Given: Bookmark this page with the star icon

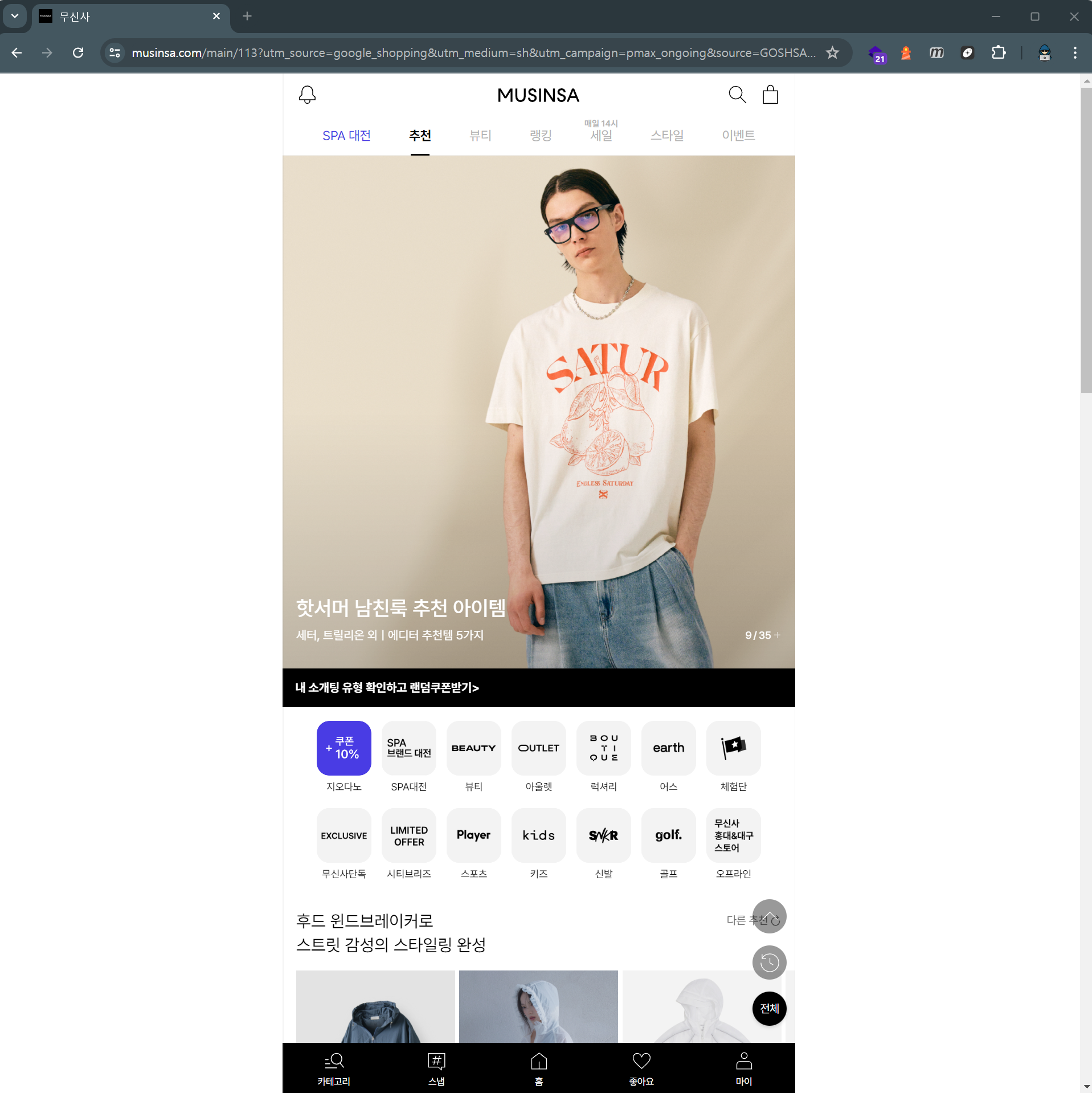Looking at the screenshot, I should click(x=832, y=53).
